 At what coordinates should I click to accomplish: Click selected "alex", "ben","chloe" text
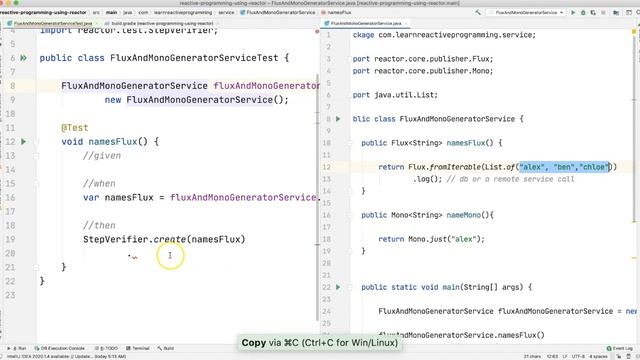pos(565,167)
